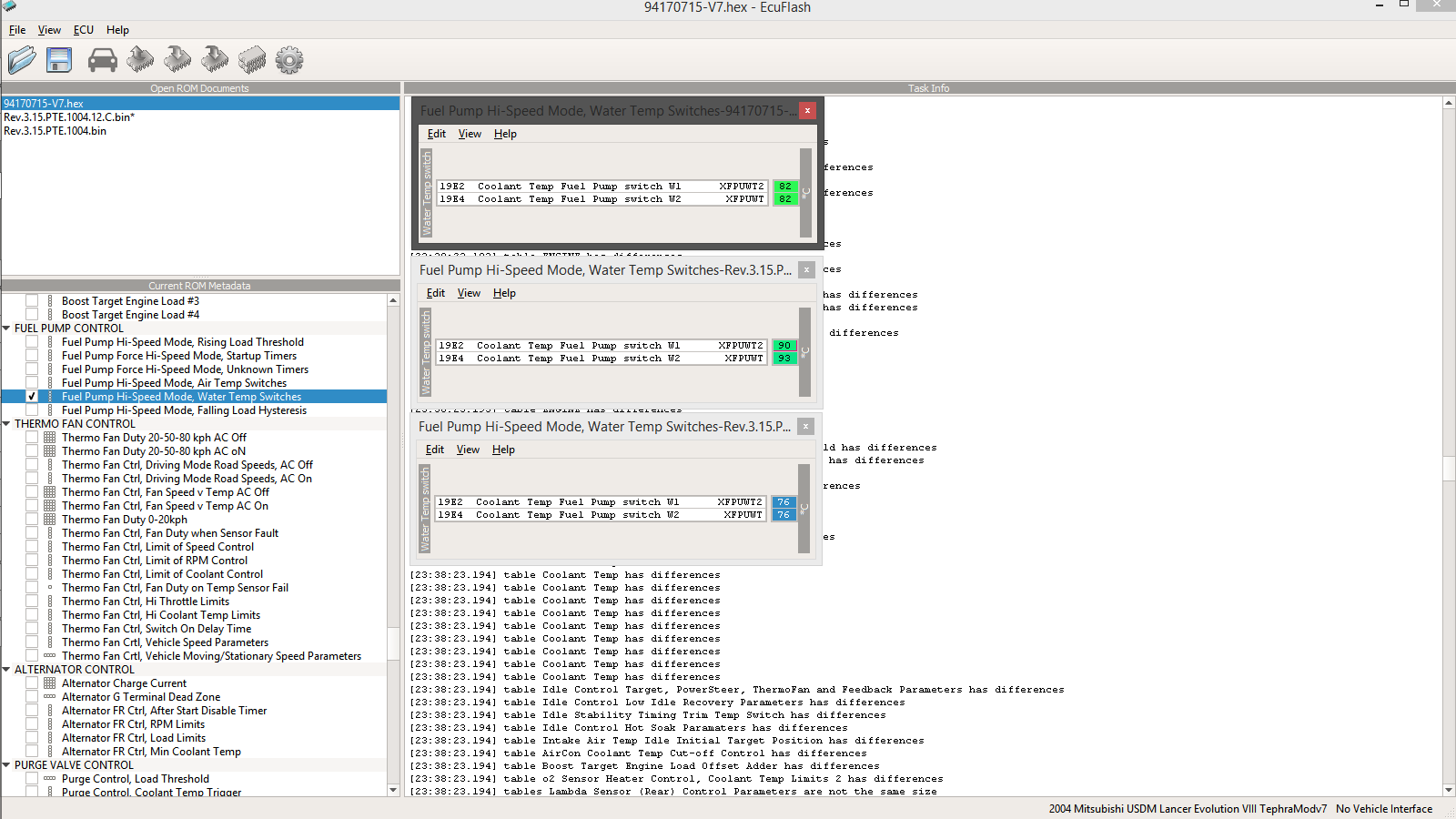Check the Boost Target Engine Load #3 box

[x=32, y=301]
